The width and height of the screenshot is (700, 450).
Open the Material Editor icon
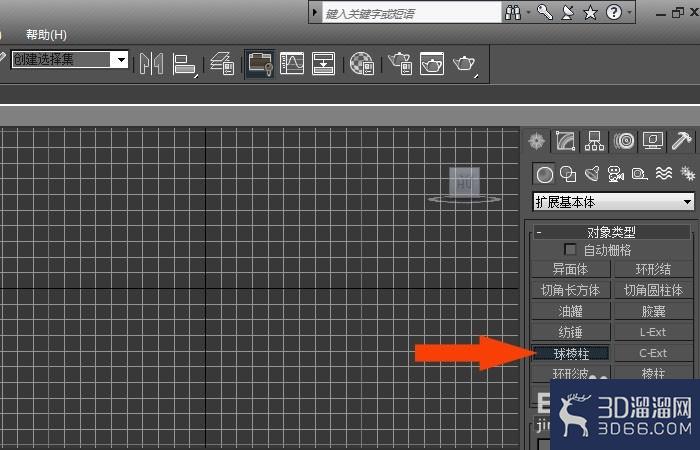[x=362, y=63]
